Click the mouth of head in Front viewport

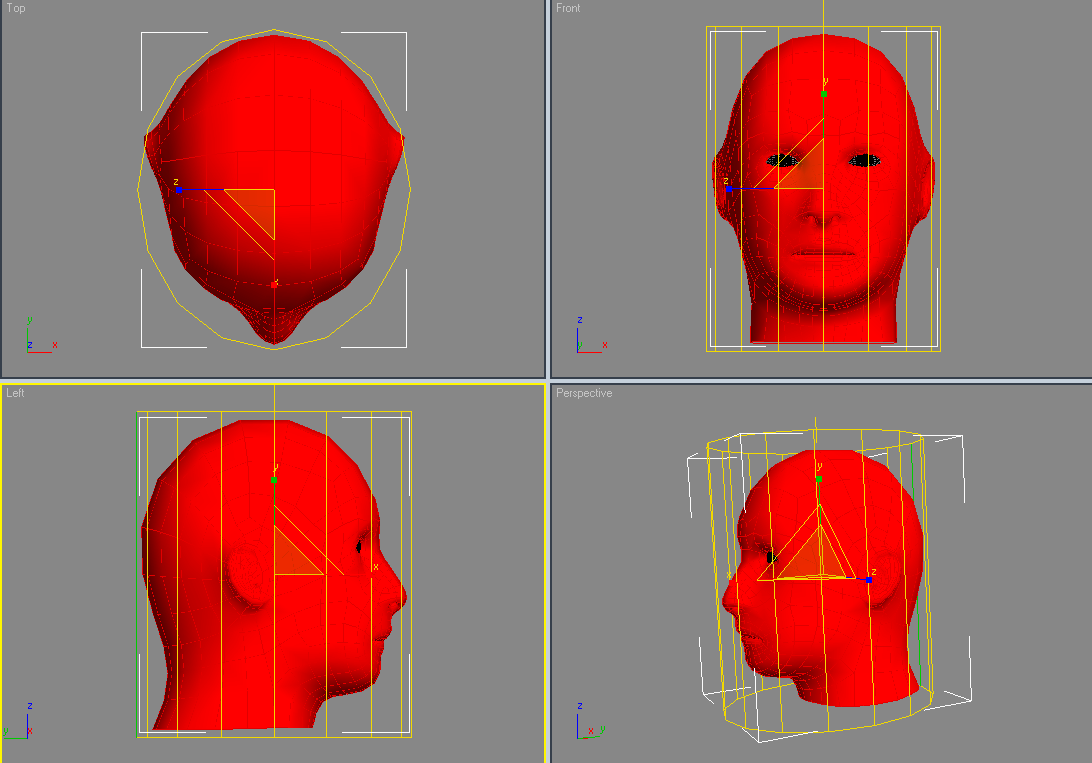[x=823, y=253]
